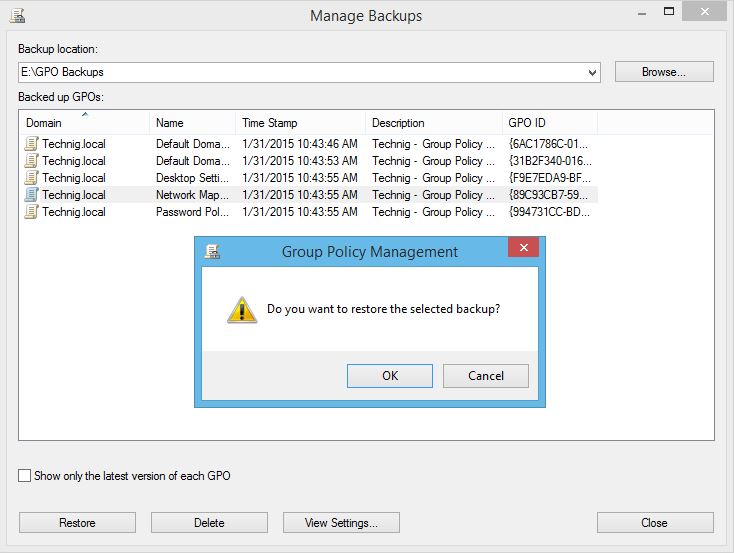The width and height of the screenshot is (734, 553).
Task: Click GPO ID {89C93CB7-59...
Action: coord(548,195)
